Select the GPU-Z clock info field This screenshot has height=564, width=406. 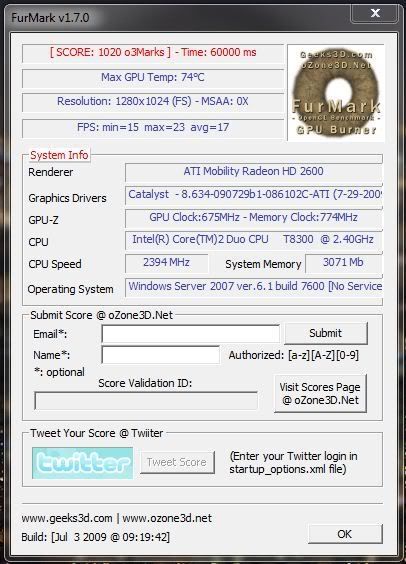click(x=254, y=218)
